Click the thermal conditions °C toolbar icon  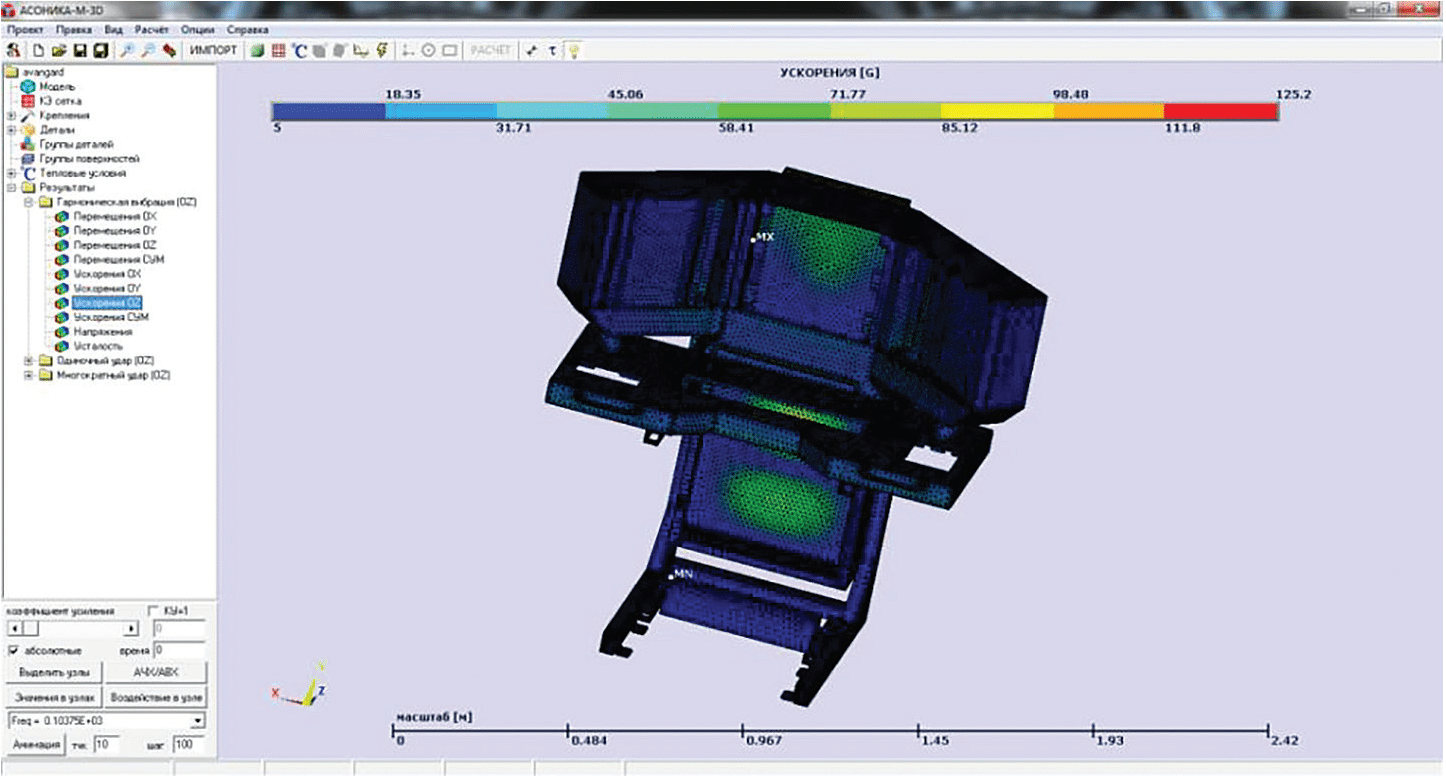click(x=299, y=50)
